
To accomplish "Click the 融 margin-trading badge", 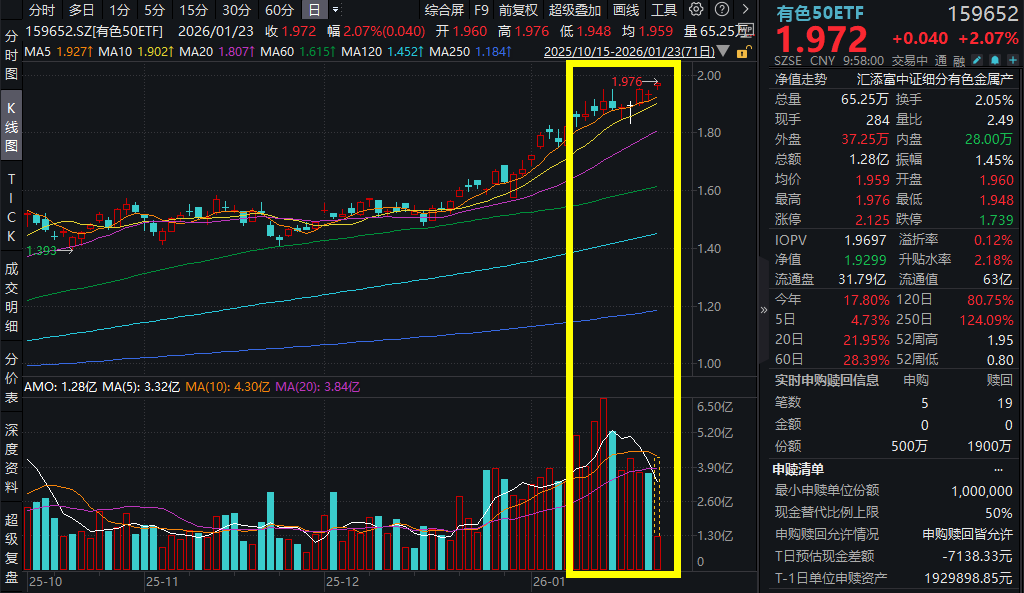I will pos(957,60).
